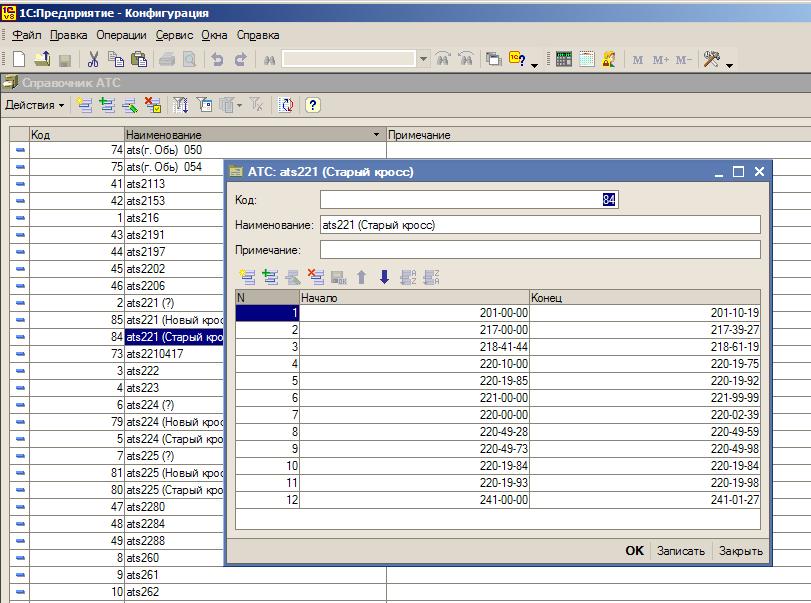Expand the arrow next to the tools icon
This screenshot has height=603, width=811.
[729, 65]
